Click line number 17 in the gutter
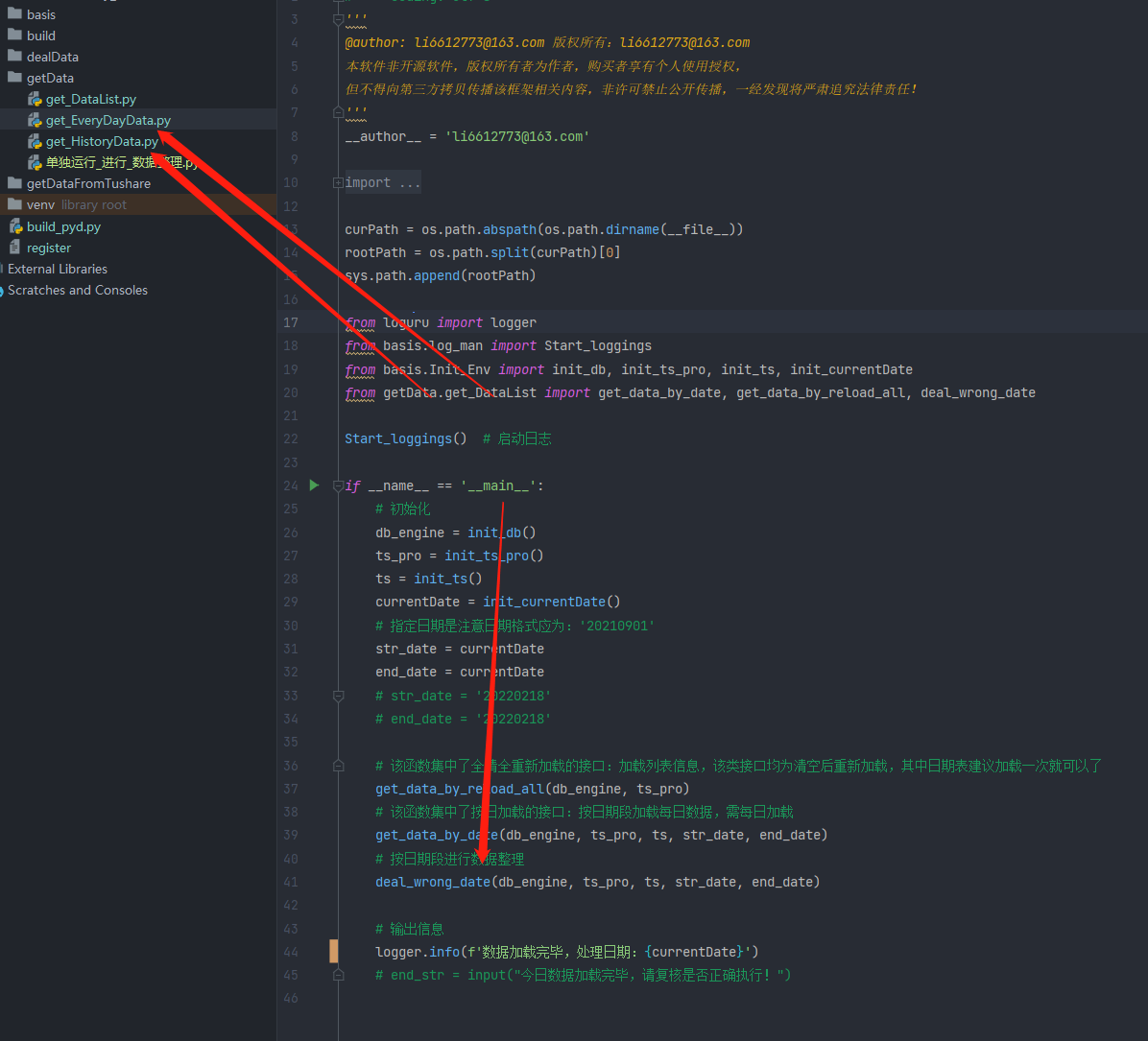The image size is (1148, 1041). coord(290,322)
